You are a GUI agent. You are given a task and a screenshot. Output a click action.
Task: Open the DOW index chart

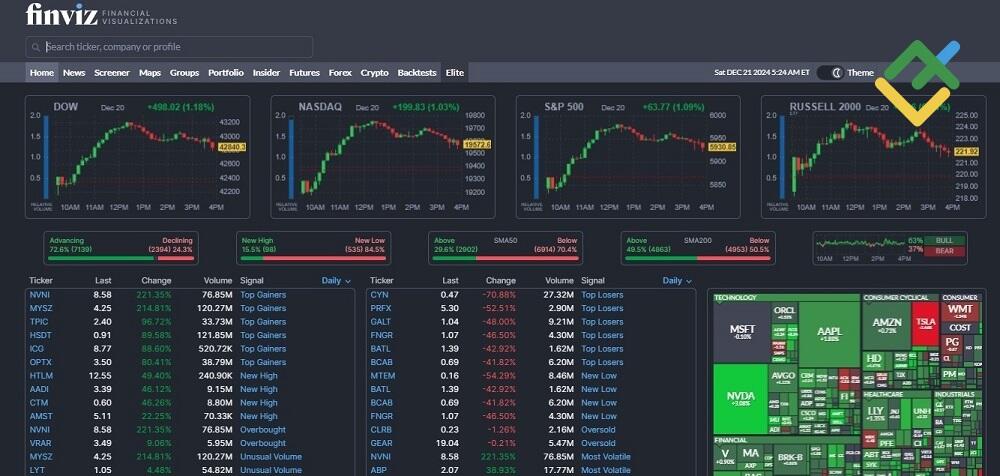pyautogui.click(x=138, y=157)
